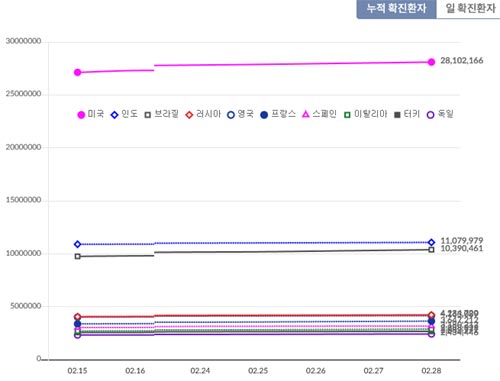Select the magenta US marker at 02.28
This screenshot has width=500, height=381.
click(x=431, y=62)
